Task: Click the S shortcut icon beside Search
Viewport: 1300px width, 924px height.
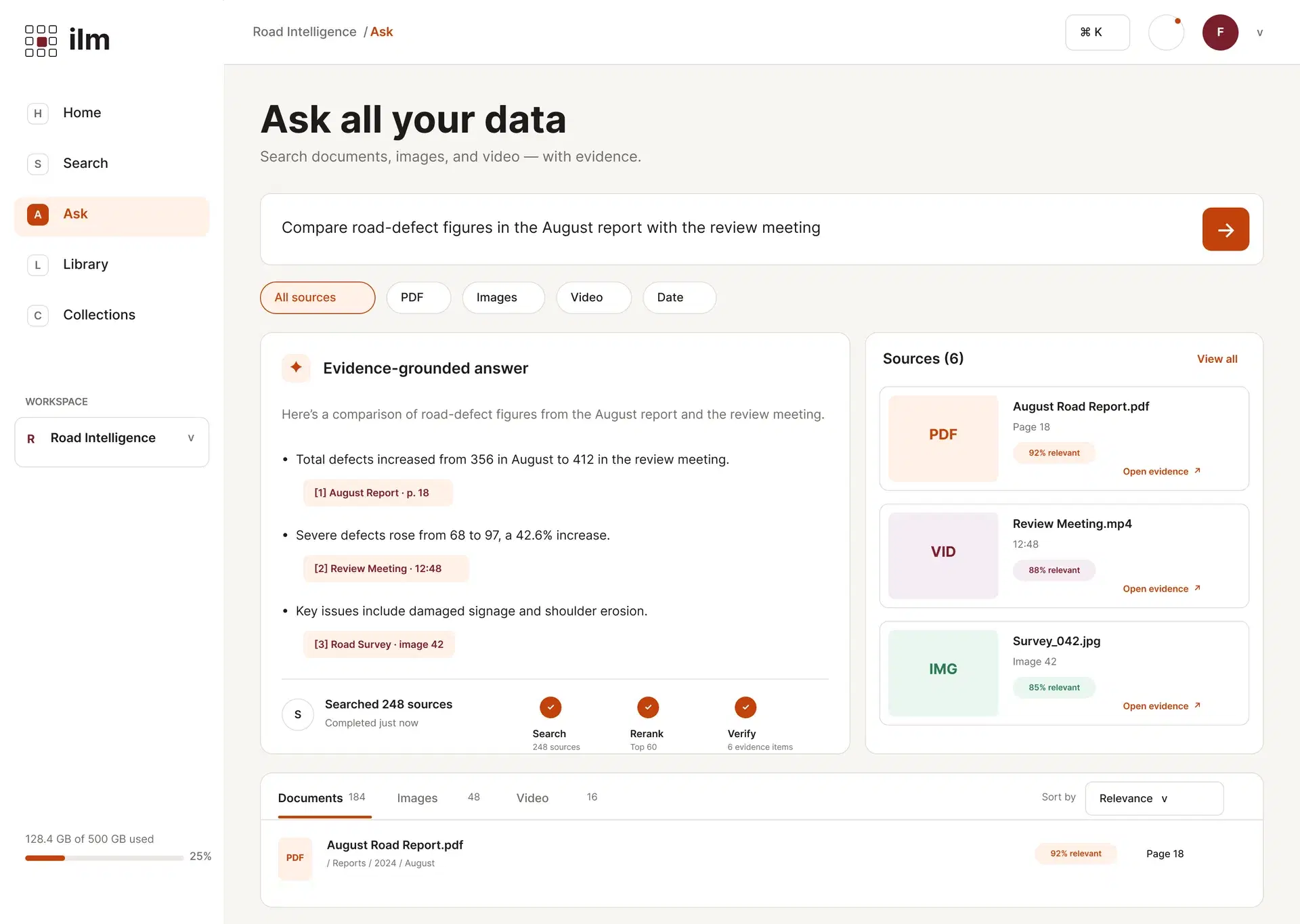Action: tap(38, 164)
